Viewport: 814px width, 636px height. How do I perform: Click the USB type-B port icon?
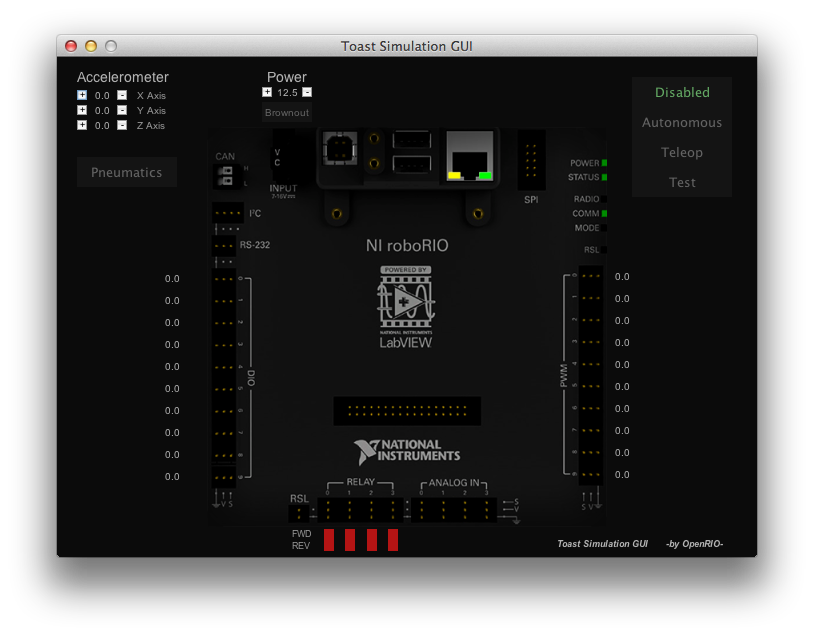340,148
